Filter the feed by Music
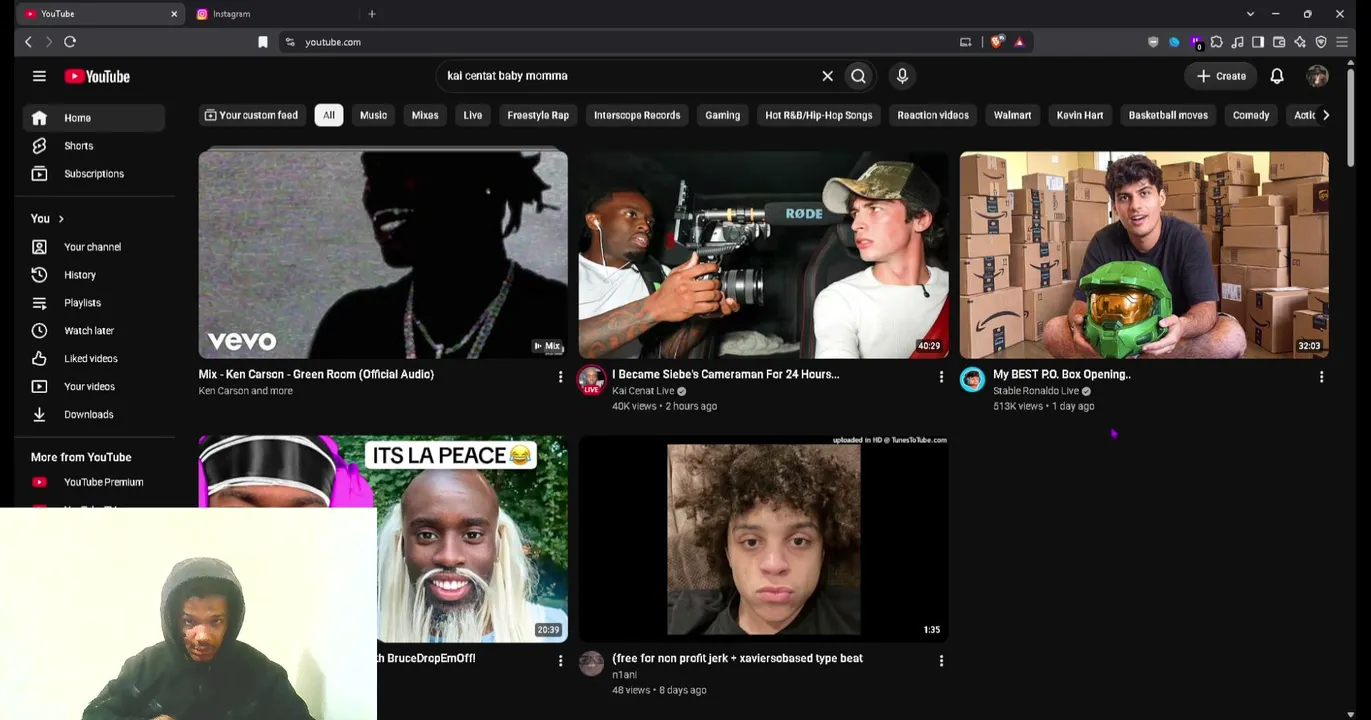Viewport: 1371px width, 720px height. (373, 115)
